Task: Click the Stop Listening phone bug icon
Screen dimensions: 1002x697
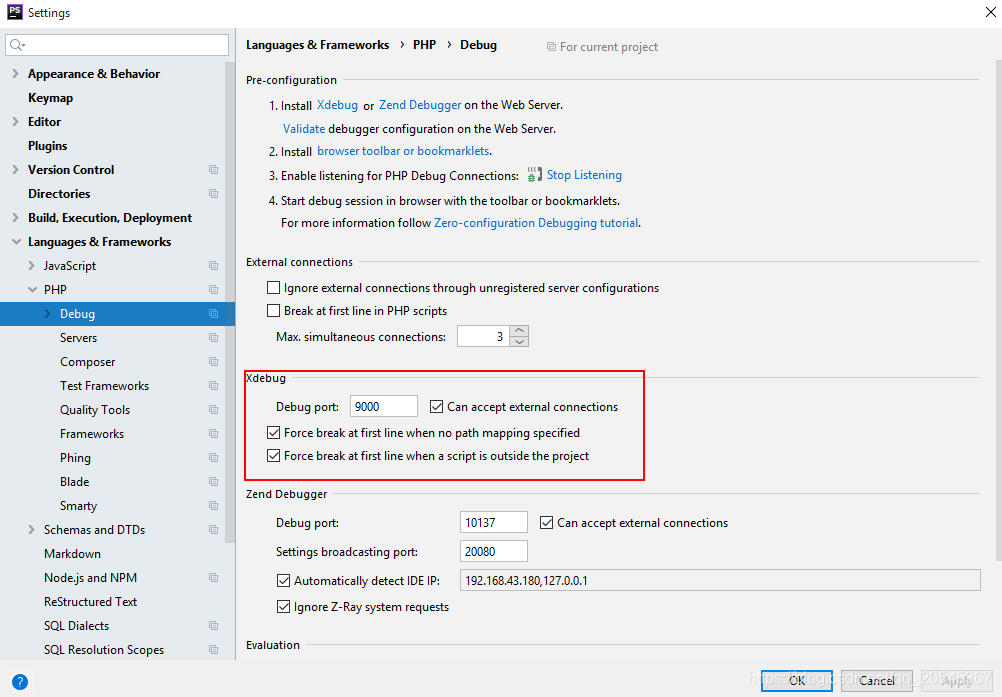Action: [534, 175]
